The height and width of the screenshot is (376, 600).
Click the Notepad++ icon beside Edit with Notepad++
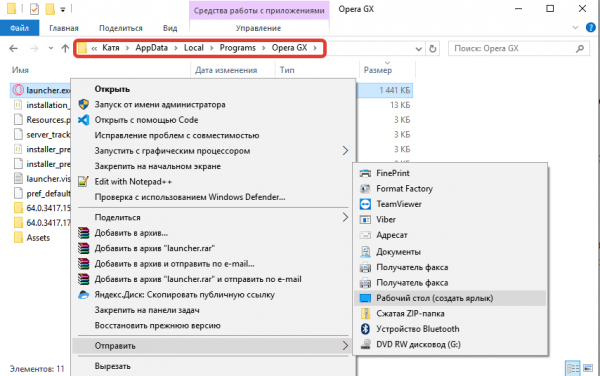click(x=83, y=181)
